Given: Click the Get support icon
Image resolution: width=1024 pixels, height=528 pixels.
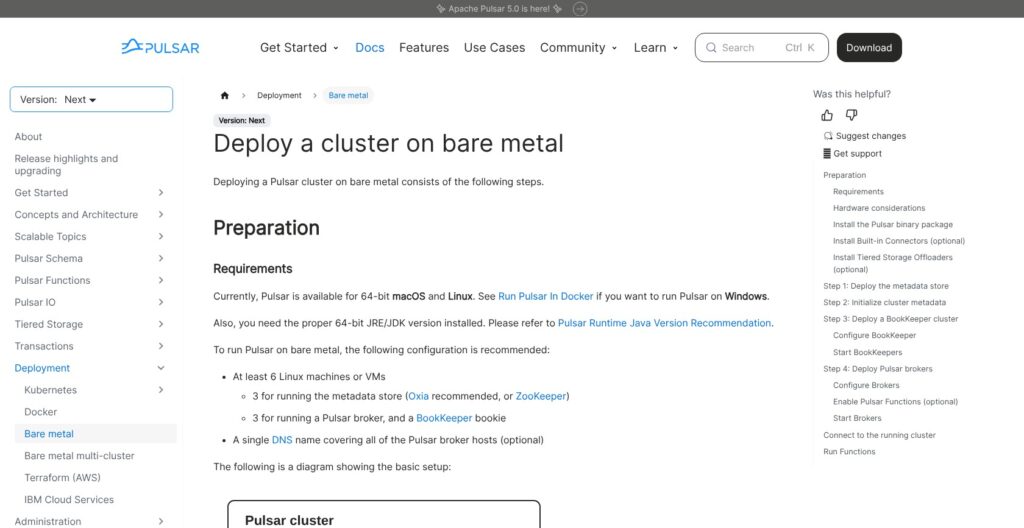Looking at the screenshot, I should (x=827, y=154).
